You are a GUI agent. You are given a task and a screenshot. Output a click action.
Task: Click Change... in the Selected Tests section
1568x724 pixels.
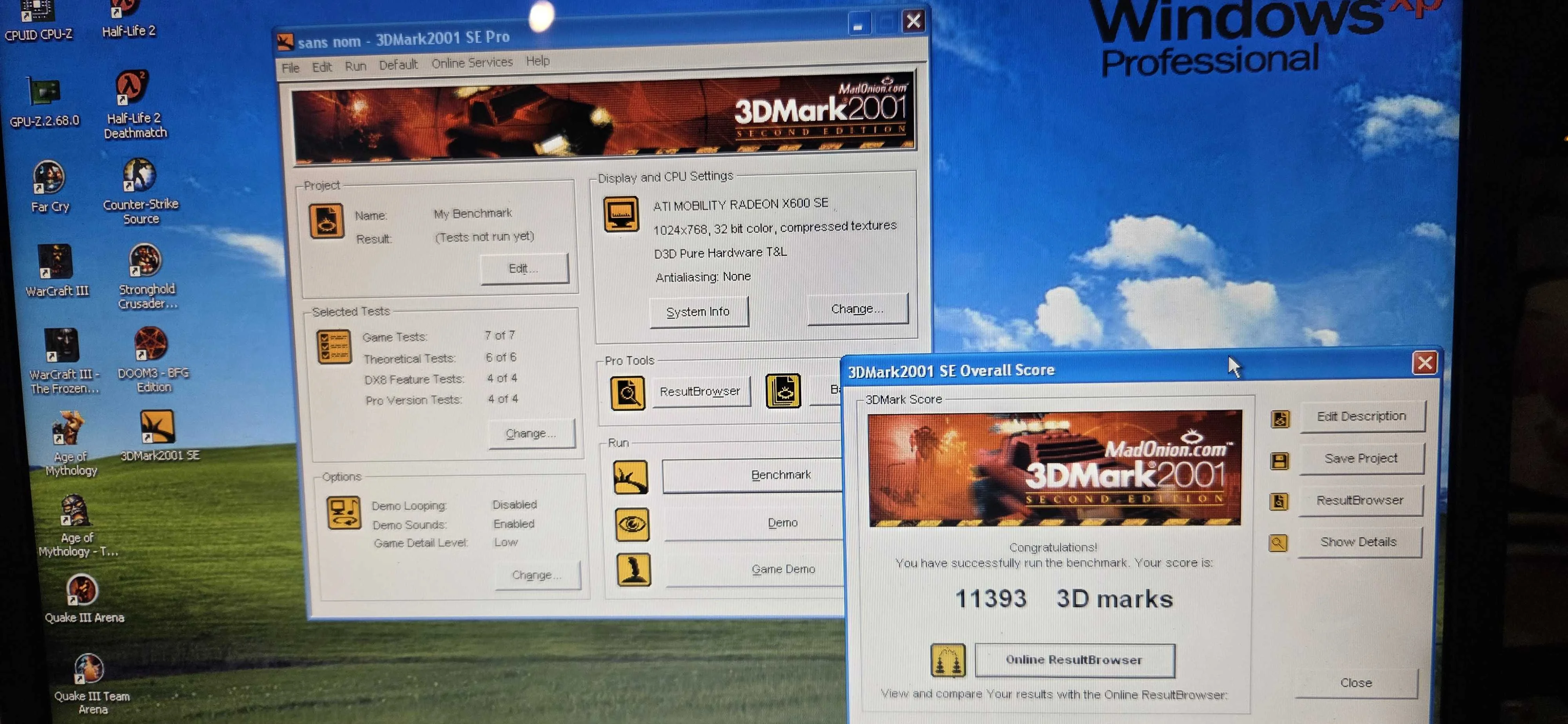click(532, 433)
